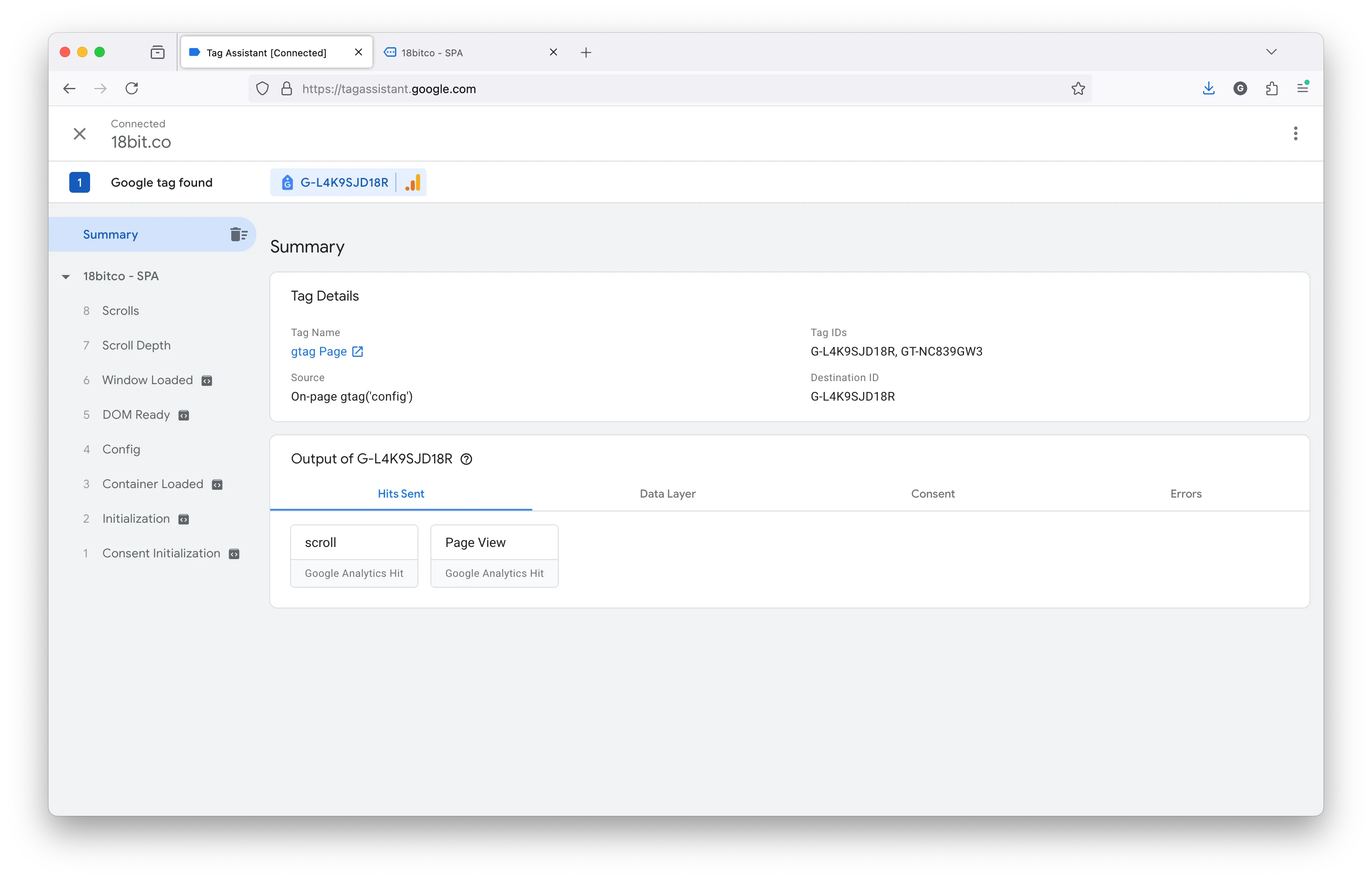Viewport: 1372px width, 880px height.
Task: Click the blue badge showing 1 tag
Action: [79, 182]
